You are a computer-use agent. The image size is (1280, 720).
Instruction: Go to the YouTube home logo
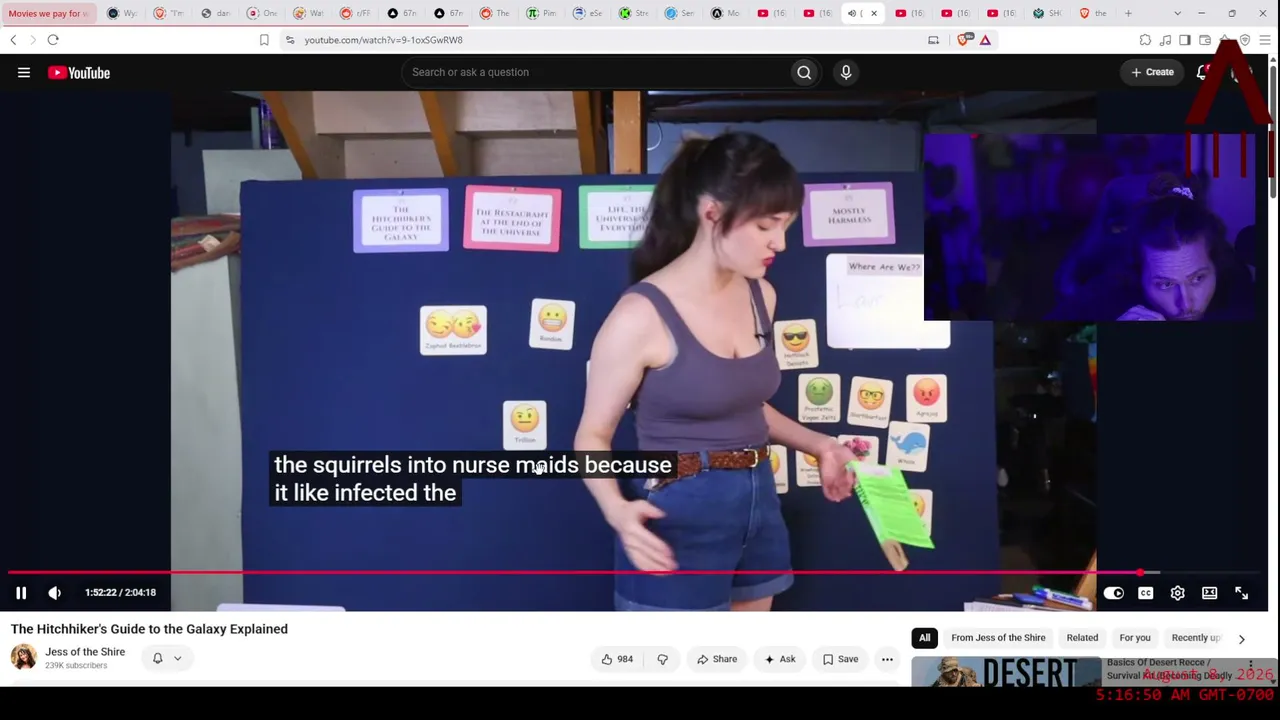pyautogui.click(x=79, y=72)
